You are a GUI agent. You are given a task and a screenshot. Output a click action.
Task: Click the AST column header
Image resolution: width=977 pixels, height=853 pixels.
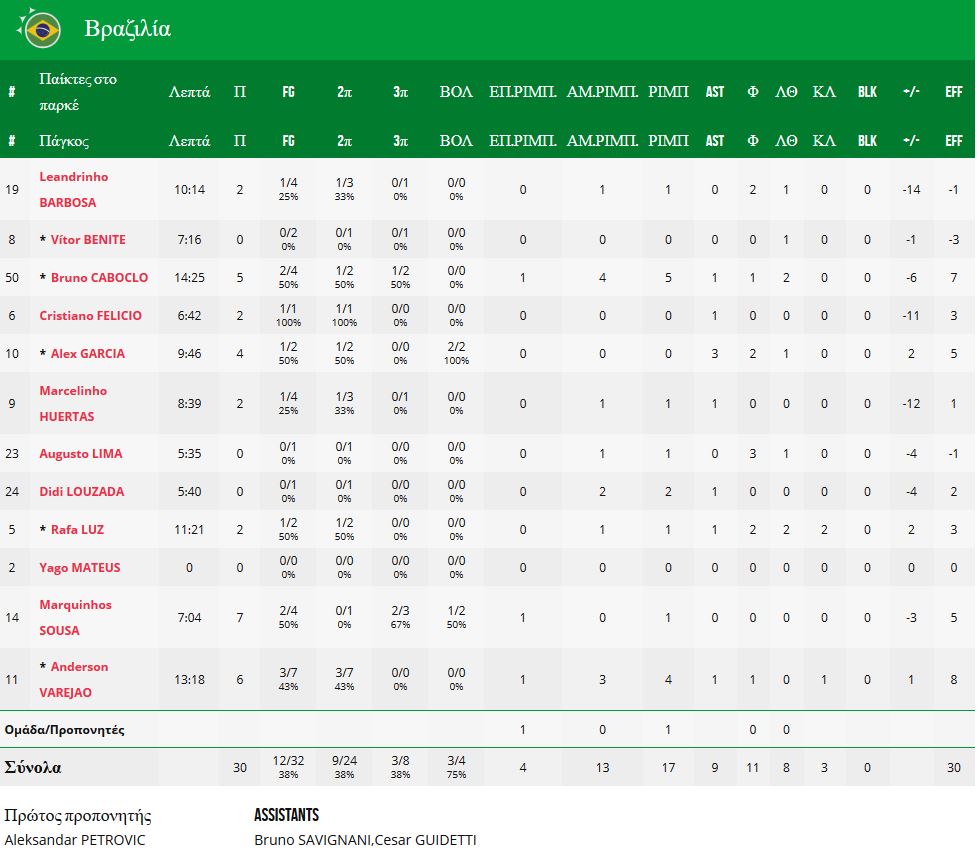(x=714, y=91)
